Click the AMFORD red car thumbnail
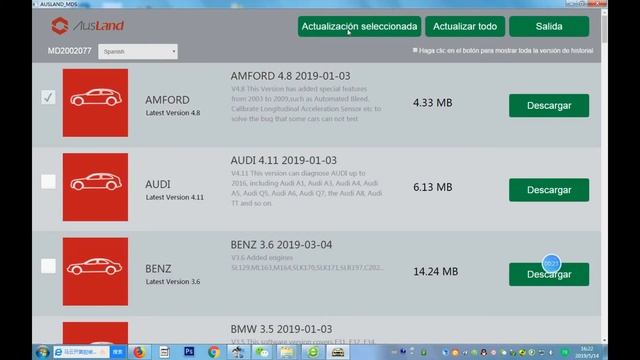This screenshot has width=640, height=360. coord(95,103)
